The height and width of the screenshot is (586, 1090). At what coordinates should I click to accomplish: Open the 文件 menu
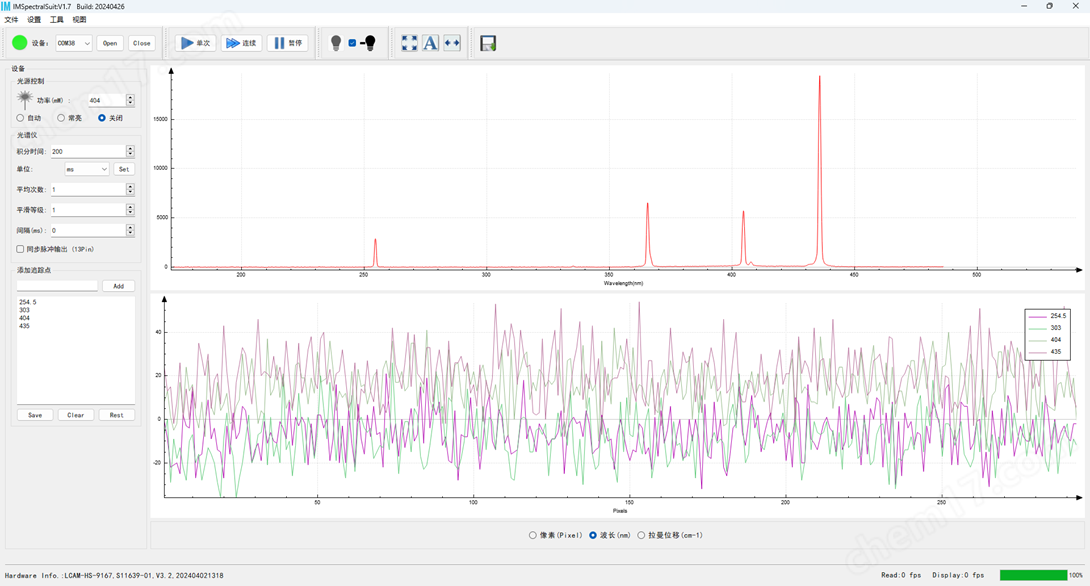[x=11, y=19]
